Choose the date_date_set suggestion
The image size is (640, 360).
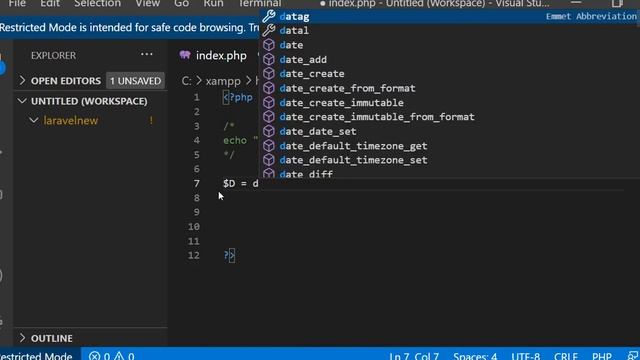pyautogui.click(x=449, y=131)
